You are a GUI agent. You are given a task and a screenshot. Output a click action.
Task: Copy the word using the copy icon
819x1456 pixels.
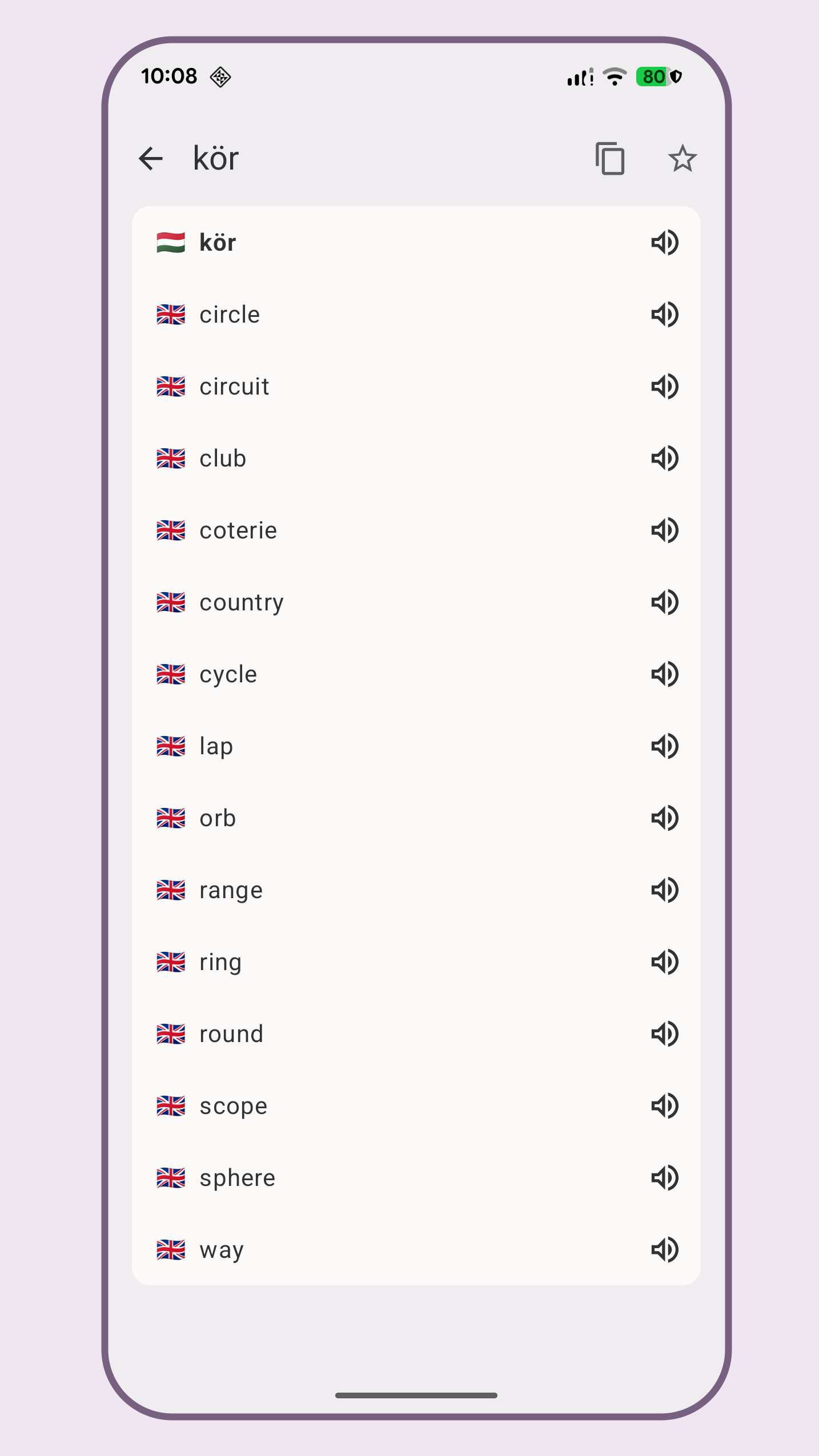(610, 159)
